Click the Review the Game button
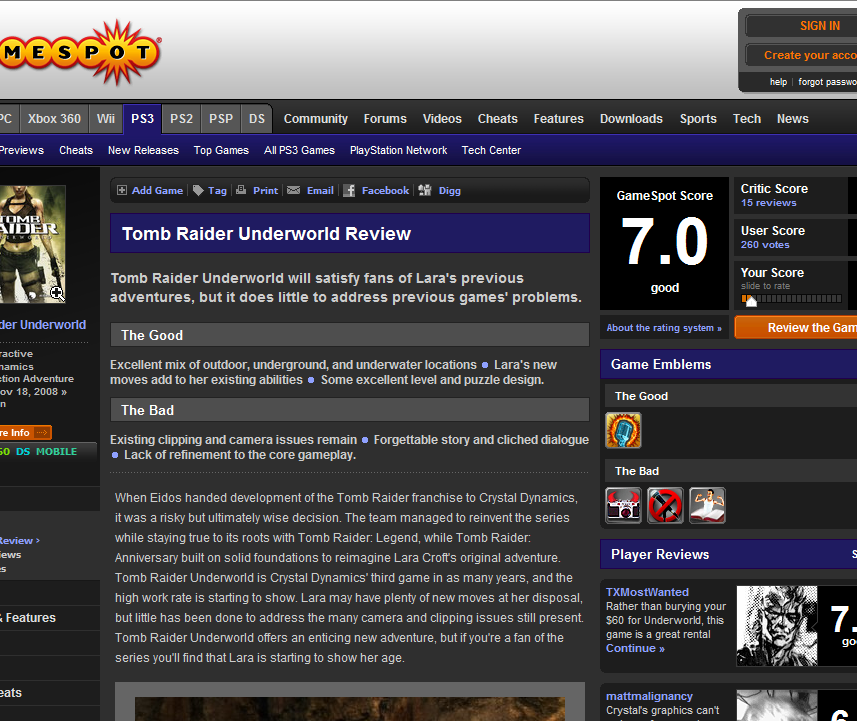 (796, 327)
